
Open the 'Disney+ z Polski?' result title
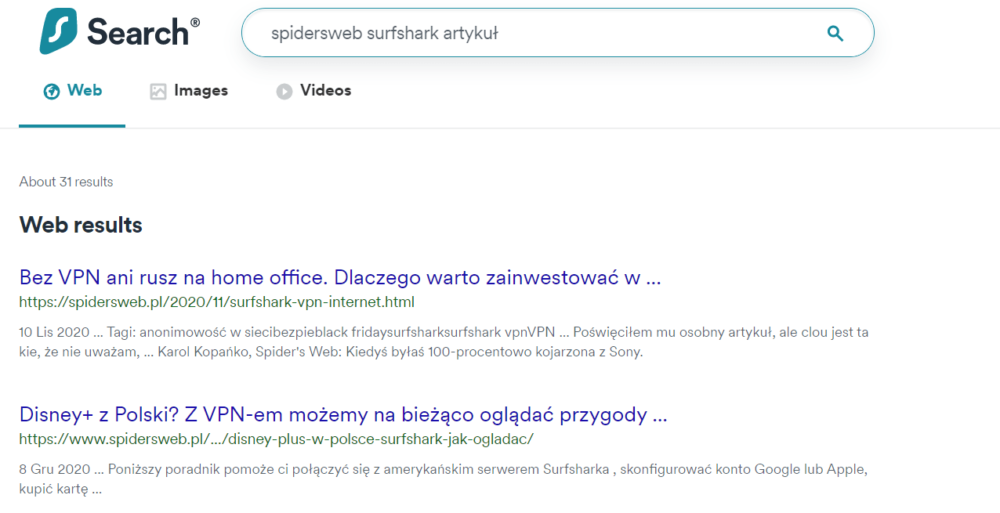343,415
